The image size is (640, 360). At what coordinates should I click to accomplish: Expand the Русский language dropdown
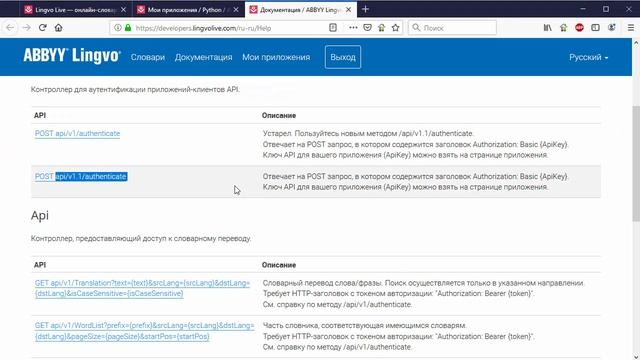coord(589,57)
